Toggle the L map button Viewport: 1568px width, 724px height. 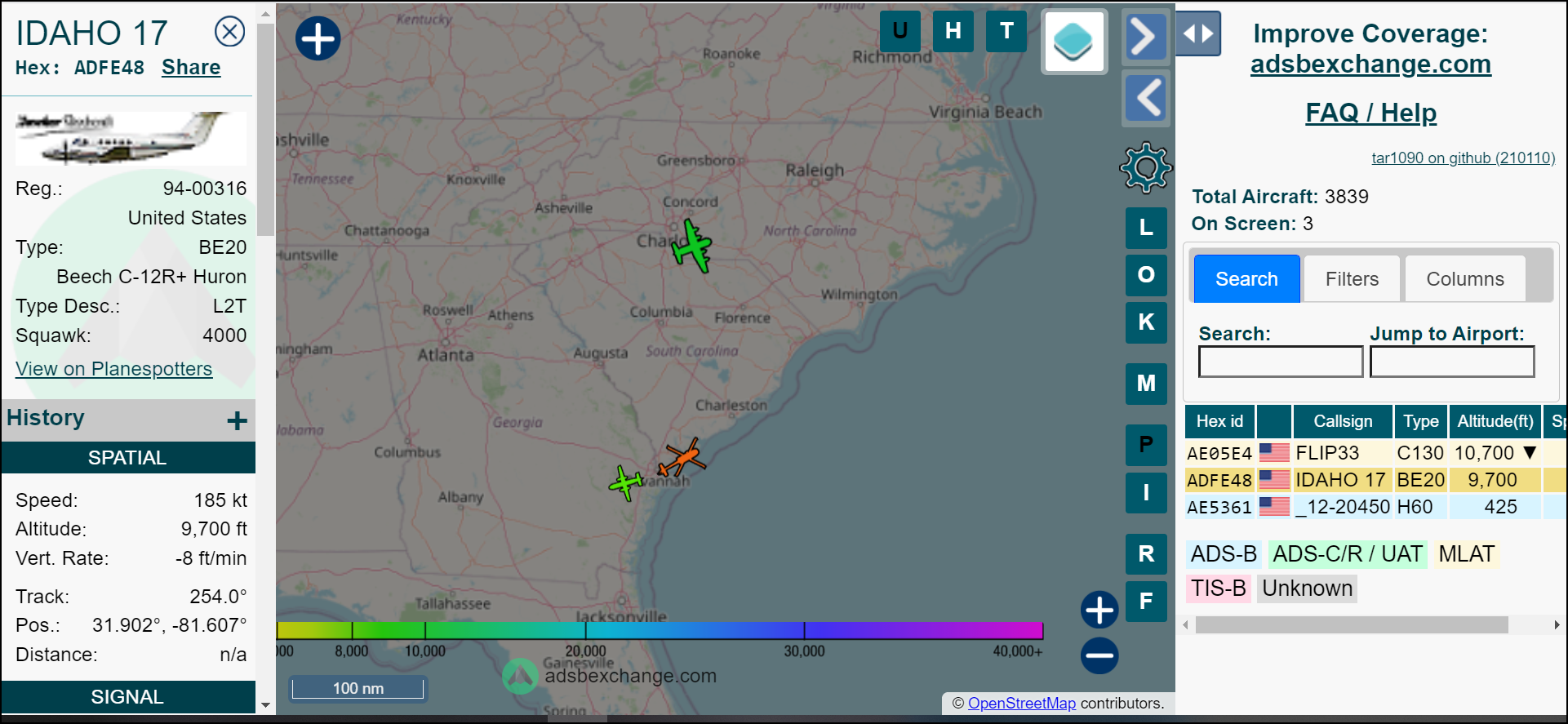pyautogui.click(x=1146, y=228)
